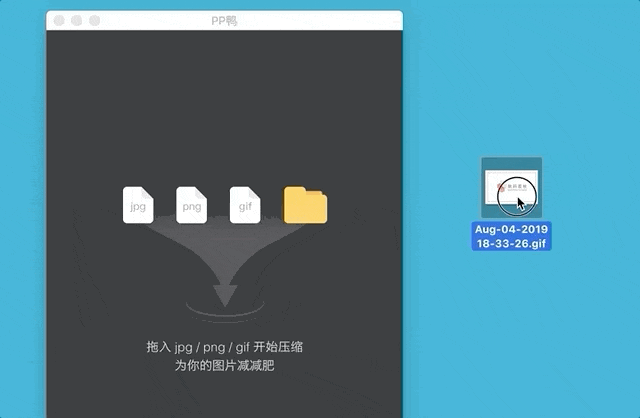The image size is (640, 418).
Task: Click the gif file type icon
Action: coord(245,205)
